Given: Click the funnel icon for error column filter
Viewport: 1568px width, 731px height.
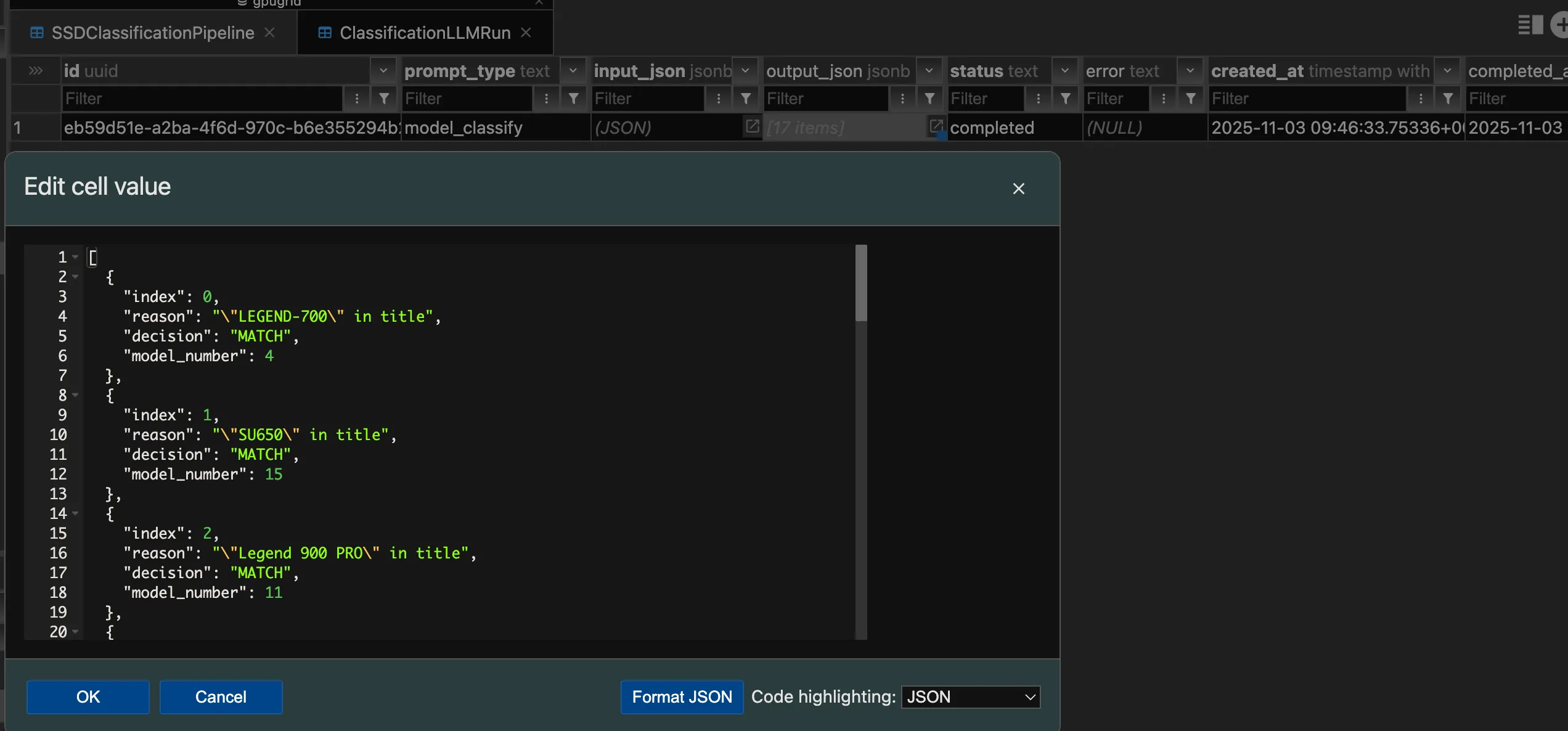Looking at the screenshot, I should 1190,99.
